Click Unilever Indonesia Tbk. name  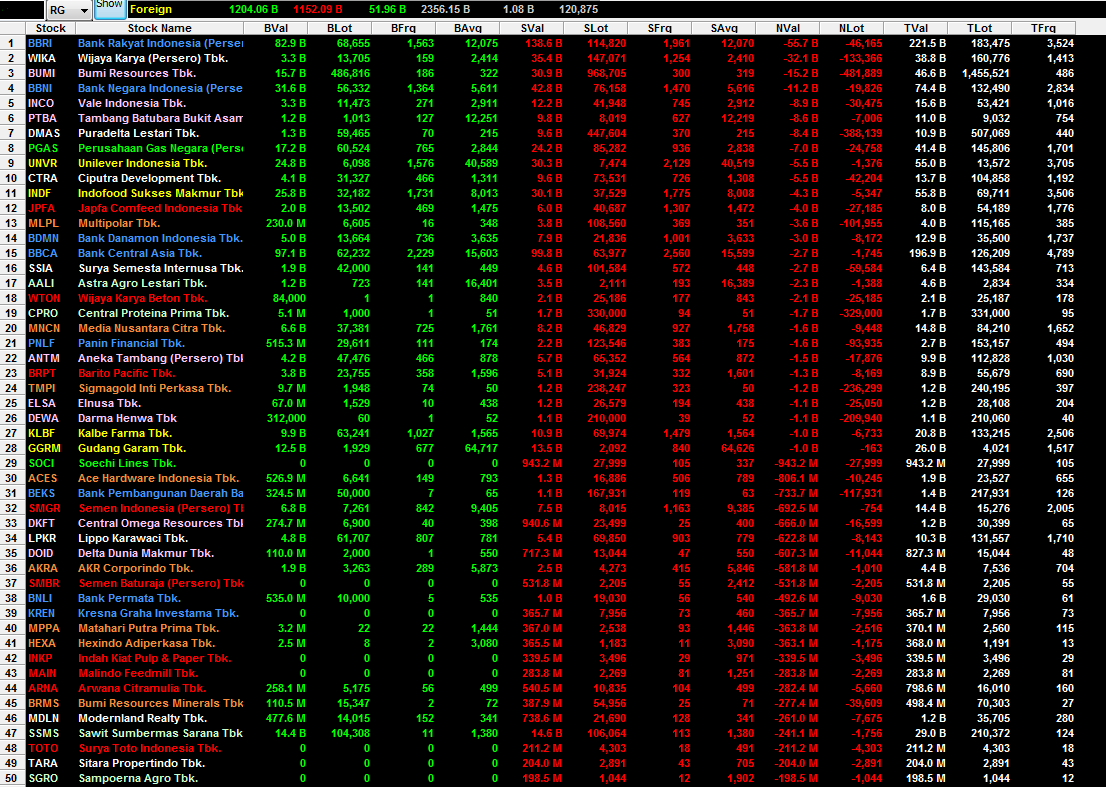point(142,163)
